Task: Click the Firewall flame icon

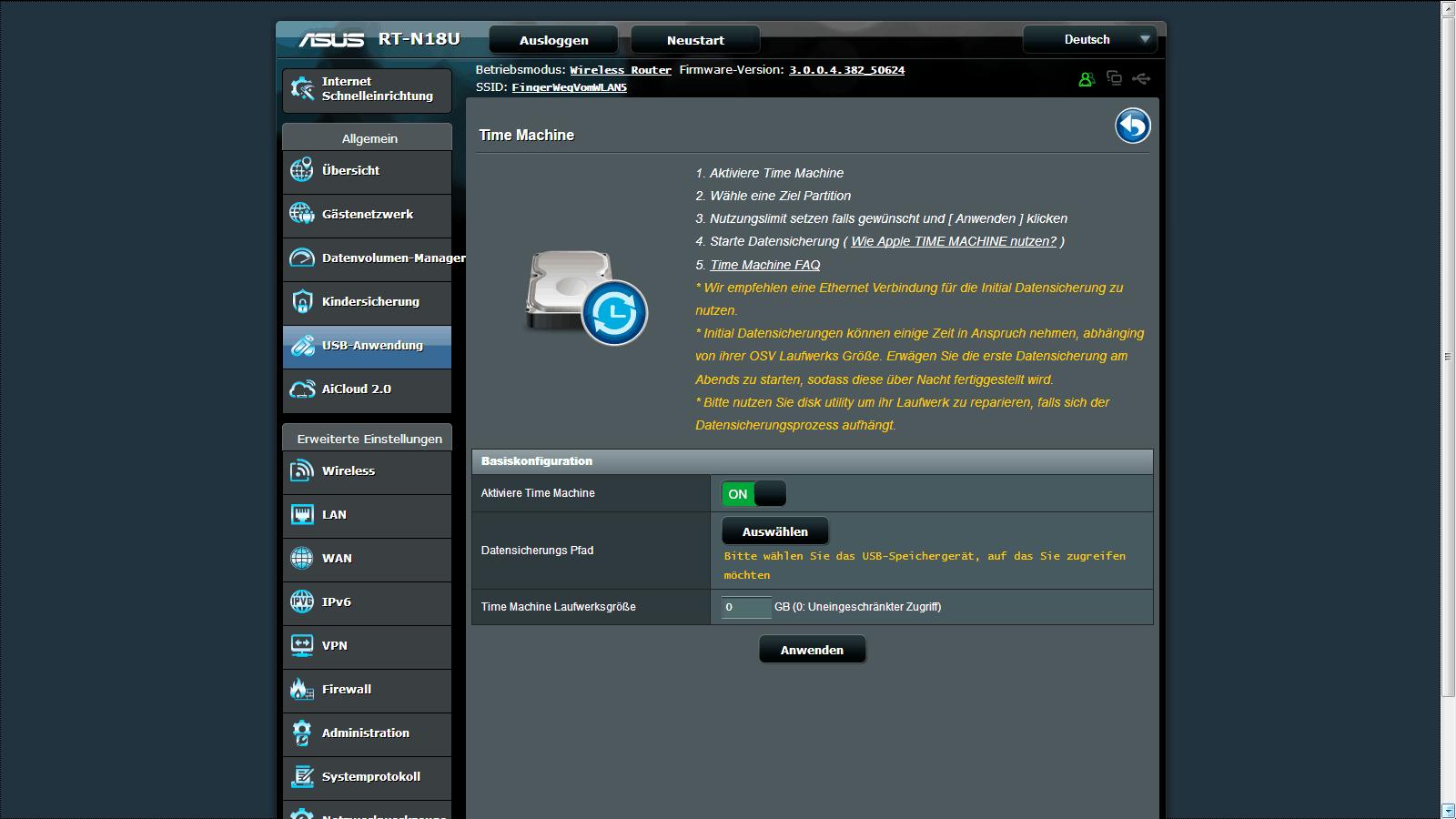Action: click(302, 689)
